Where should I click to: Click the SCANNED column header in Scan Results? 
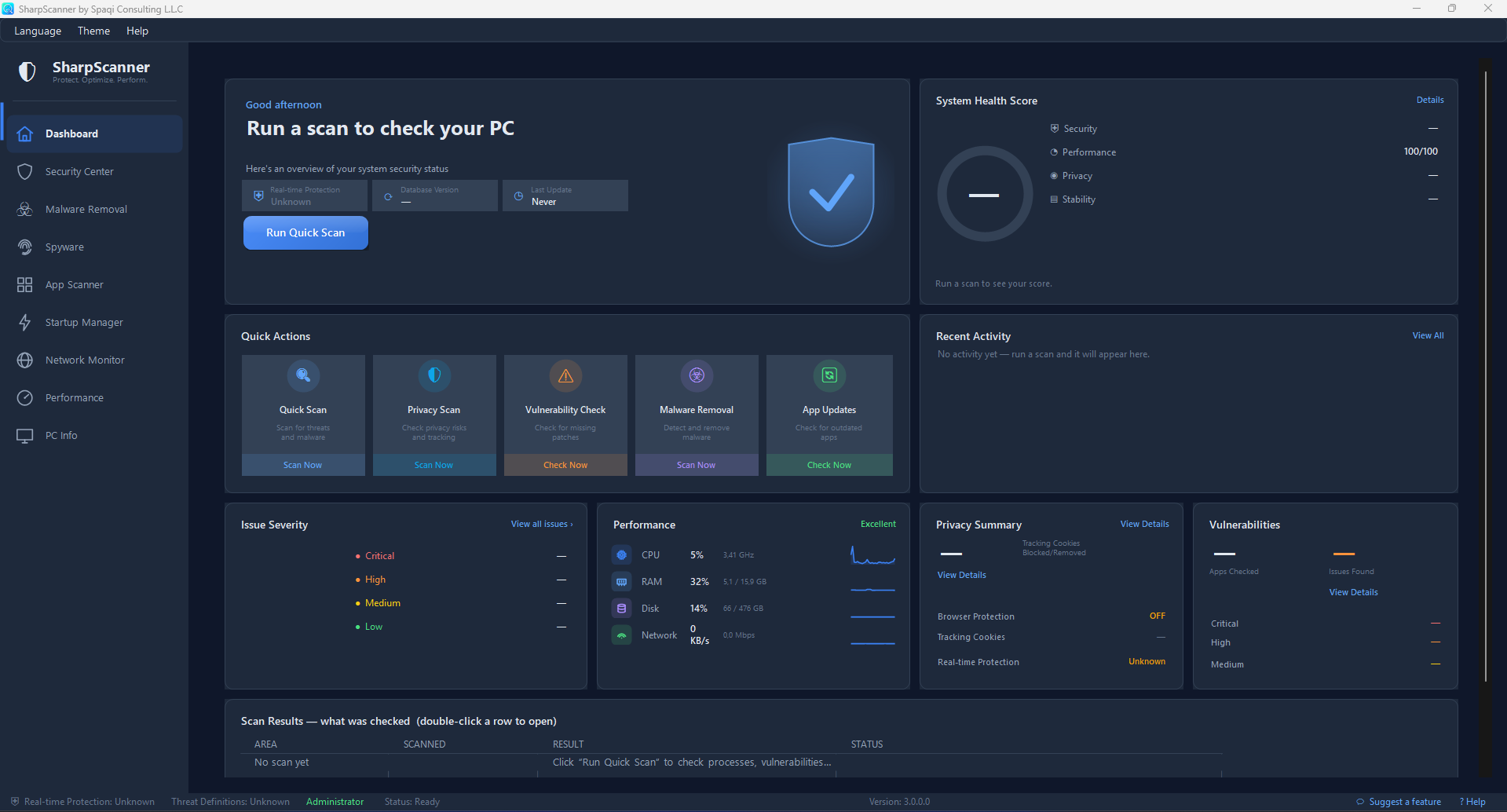point(424,744)
